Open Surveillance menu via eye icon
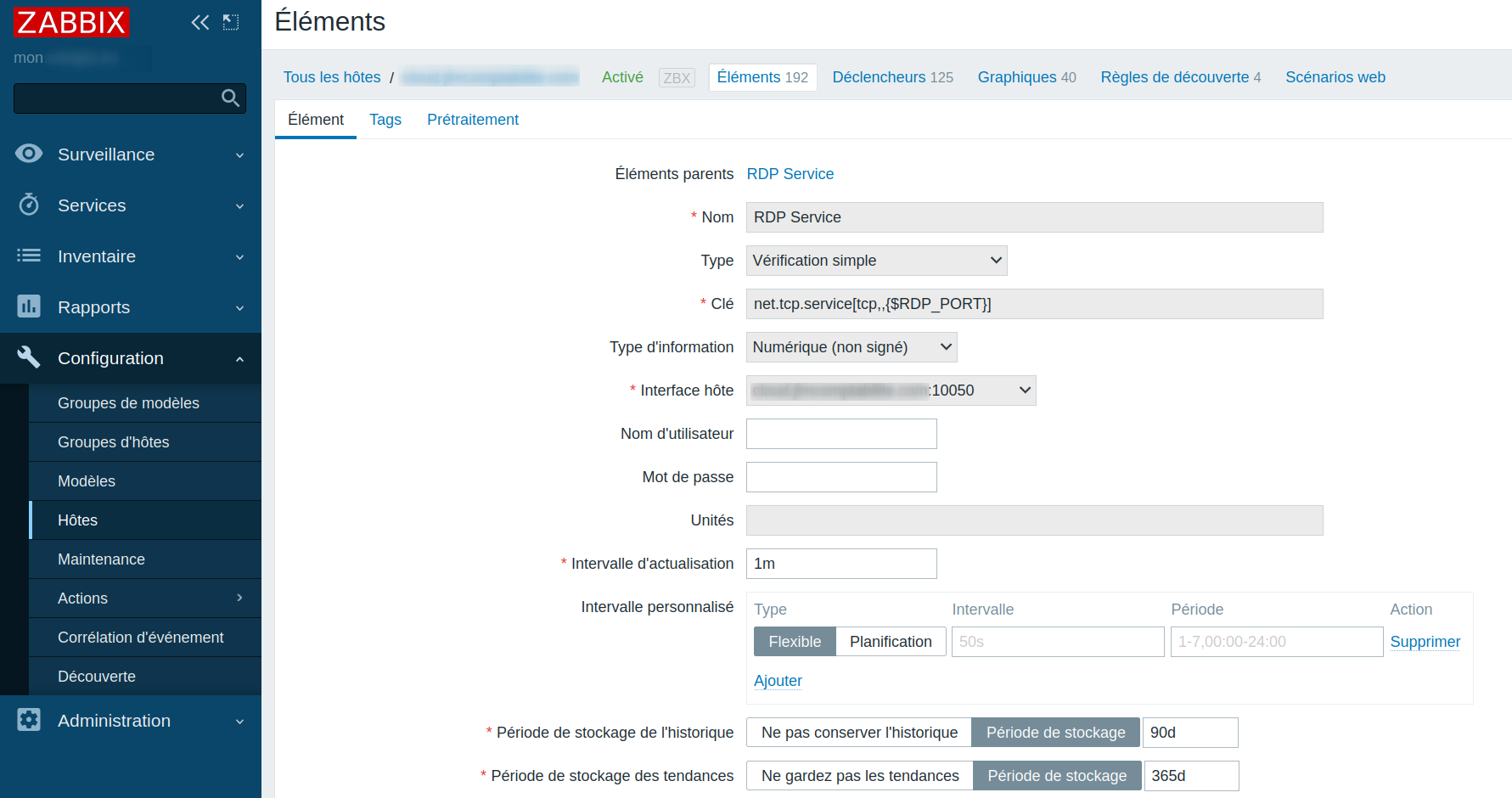The width and height of the screenshot is (1512, 798). coord(29,154)
